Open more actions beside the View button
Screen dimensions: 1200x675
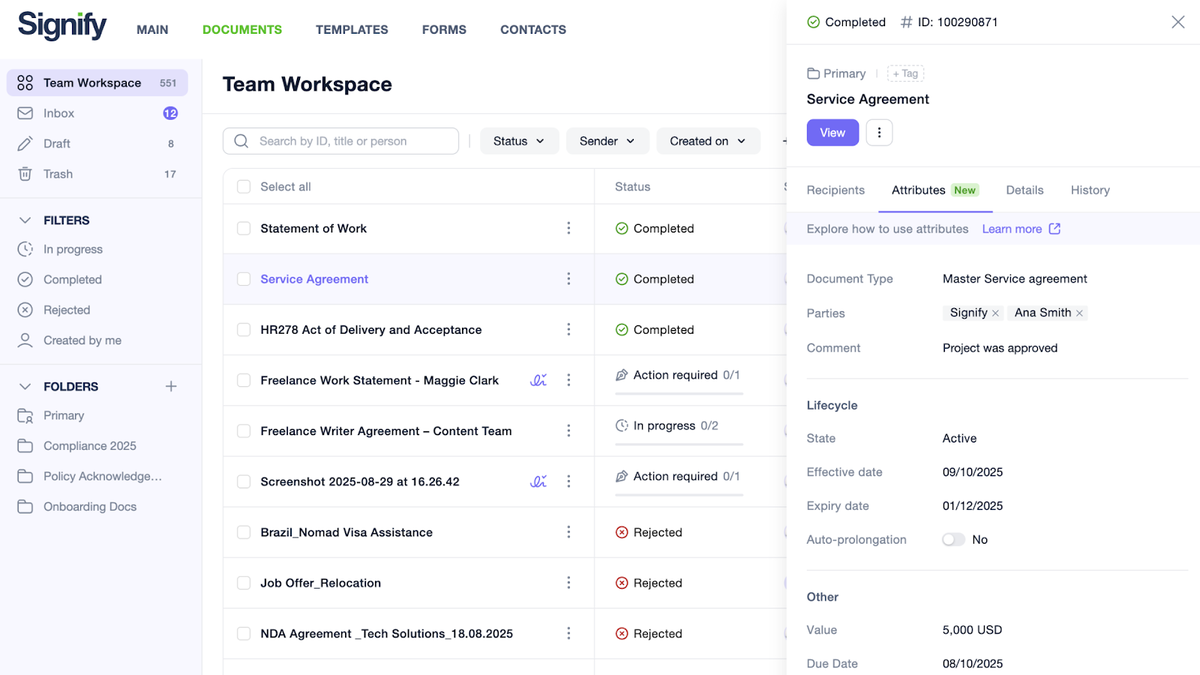coord(879,132)
